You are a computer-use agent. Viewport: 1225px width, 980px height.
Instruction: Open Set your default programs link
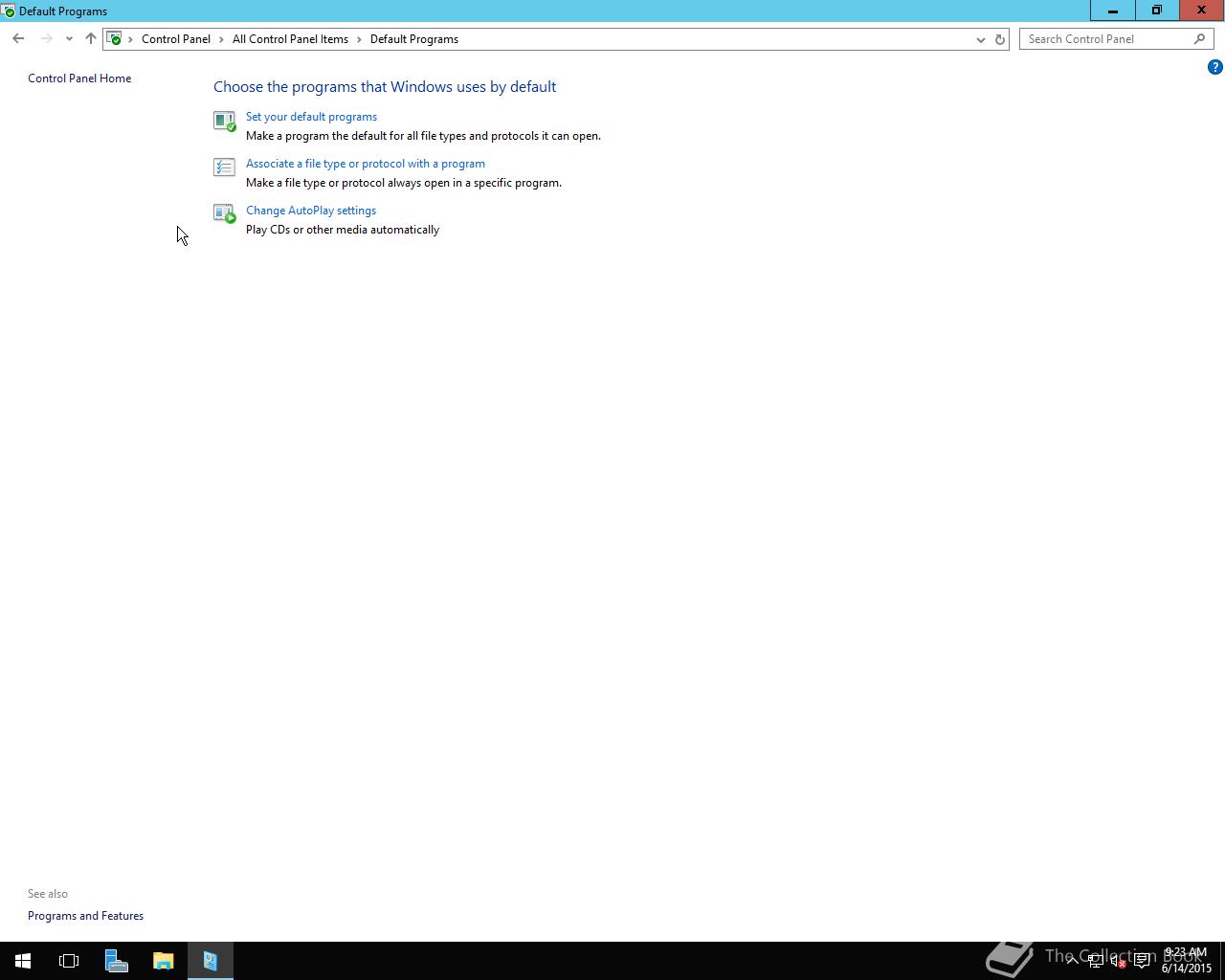coord(311,117)
